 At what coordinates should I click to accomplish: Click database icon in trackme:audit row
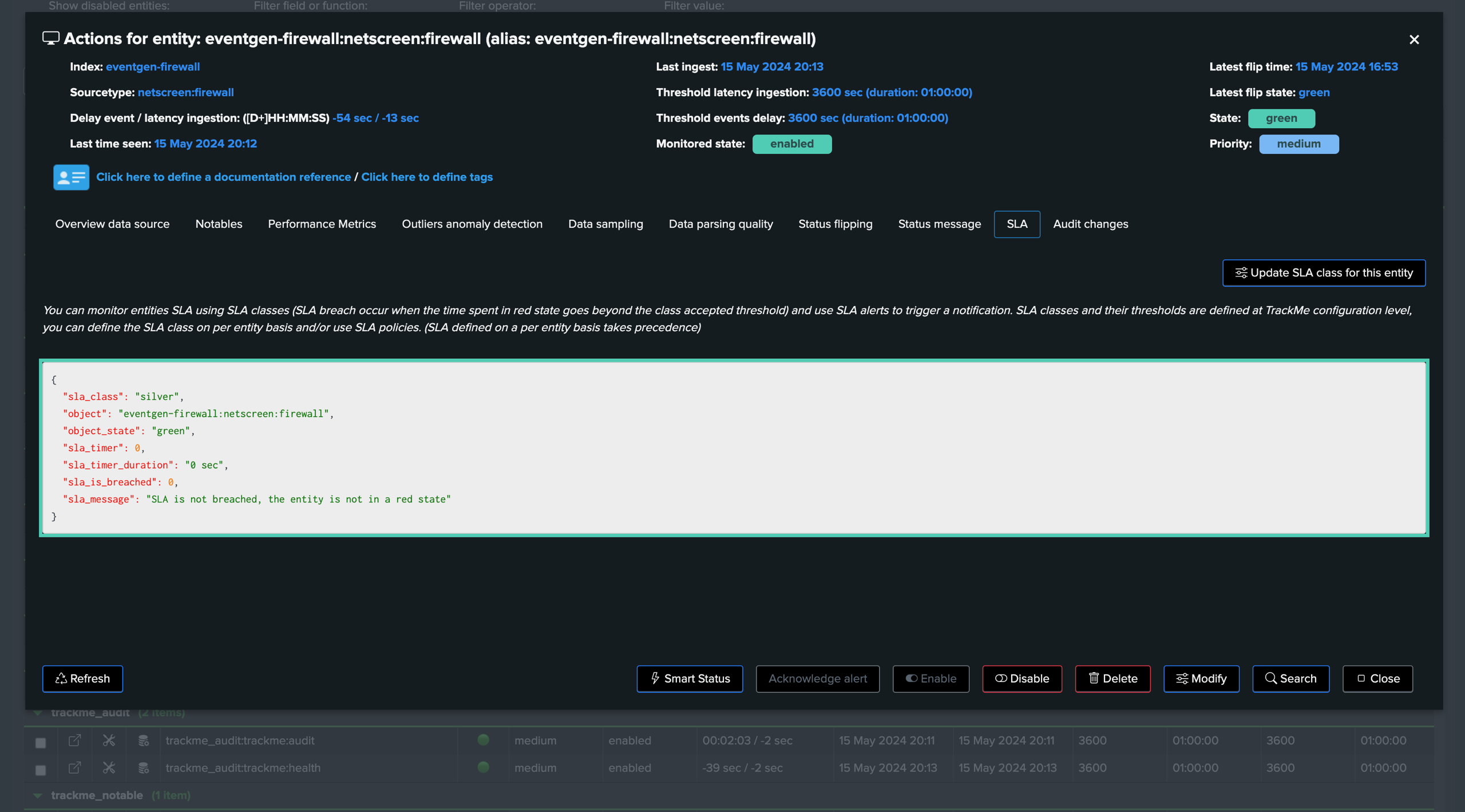(143, 740)
